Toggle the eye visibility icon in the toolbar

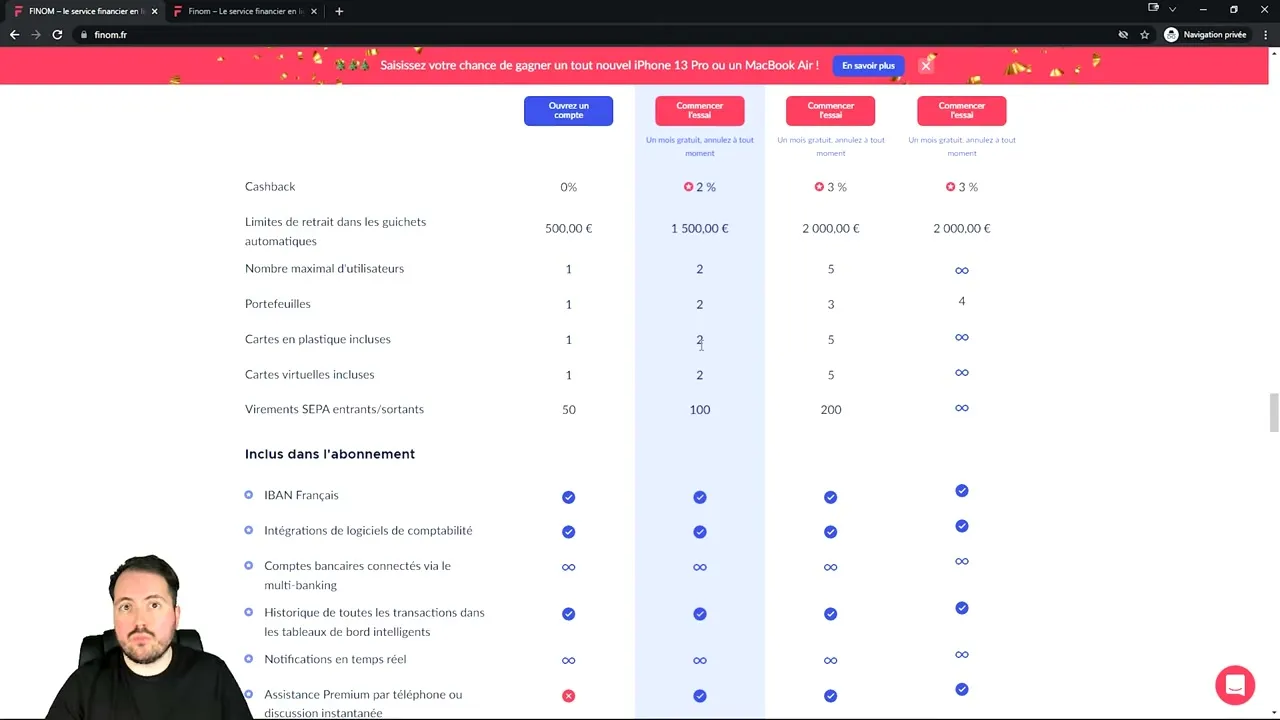point(1123,34)
